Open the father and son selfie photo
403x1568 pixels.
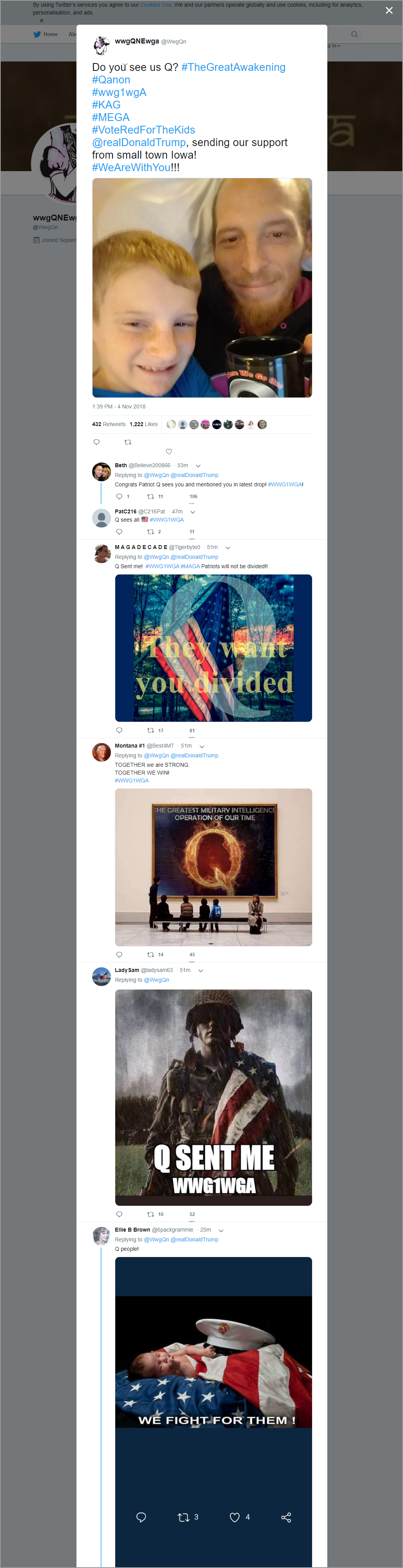pos(202,288)
